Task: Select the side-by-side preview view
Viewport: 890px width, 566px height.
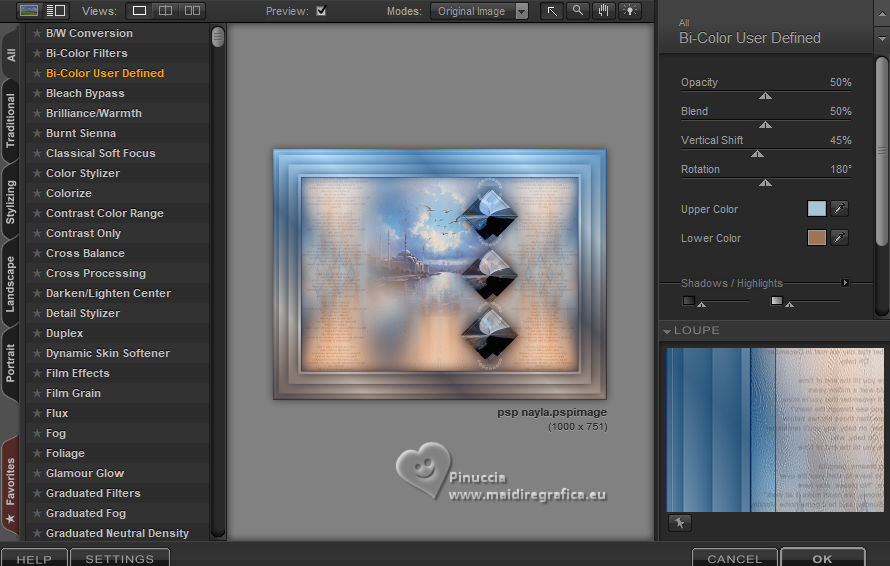Action: (192, 11)
